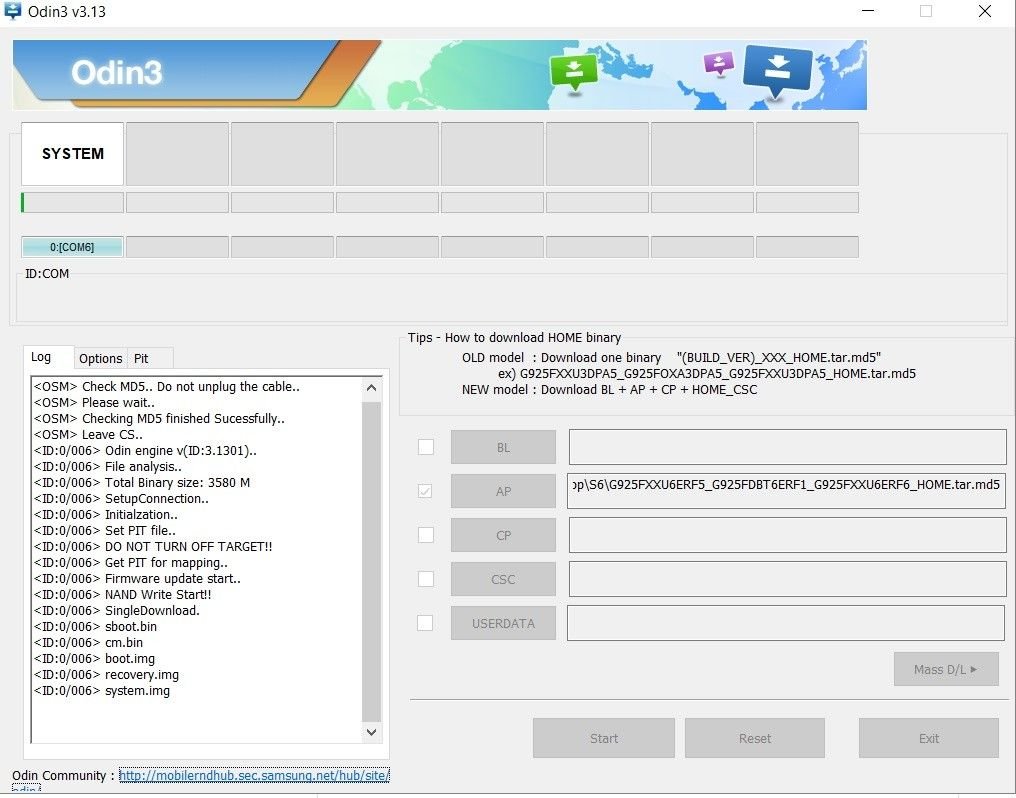Click the blue download icon in banner
This screenshot has height=798, width=1016.
pos(777,71)
